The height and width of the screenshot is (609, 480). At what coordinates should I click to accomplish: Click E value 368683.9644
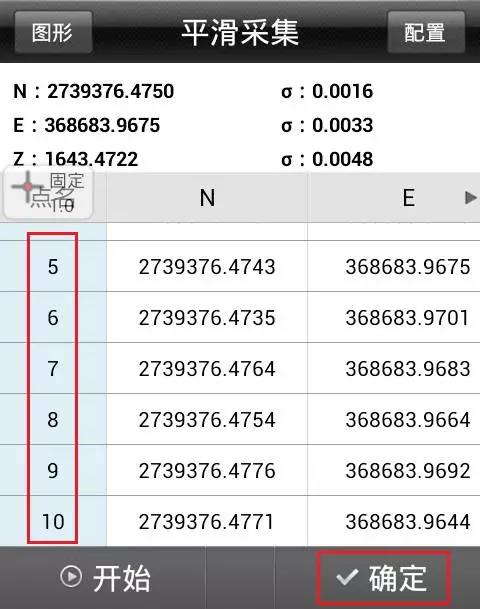(408, 522)
